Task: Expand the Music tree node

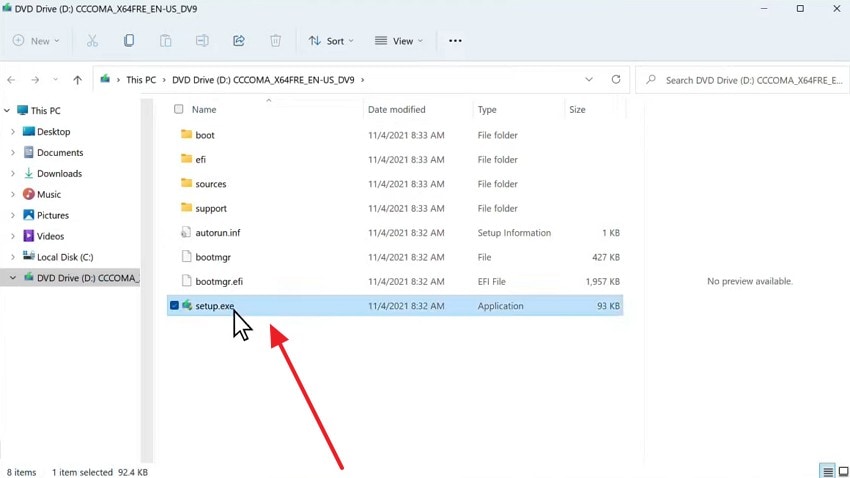Action: click(13, 194)
